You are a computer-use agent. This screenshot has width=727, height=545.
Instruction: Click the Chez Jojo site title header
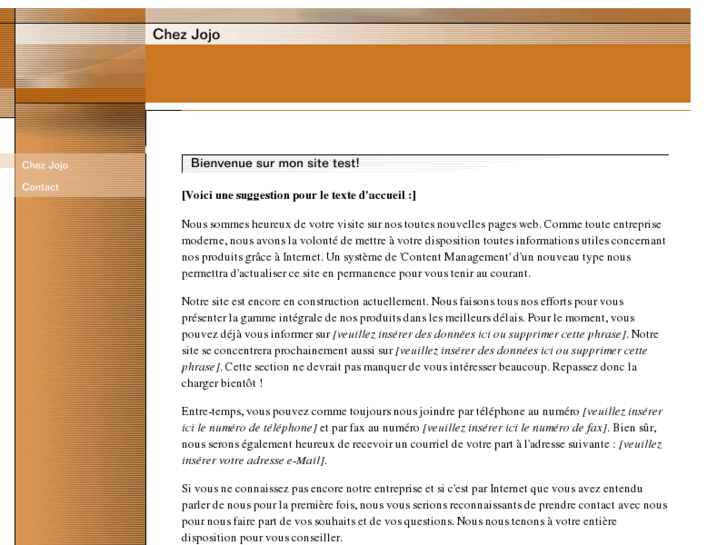point(186,34)
